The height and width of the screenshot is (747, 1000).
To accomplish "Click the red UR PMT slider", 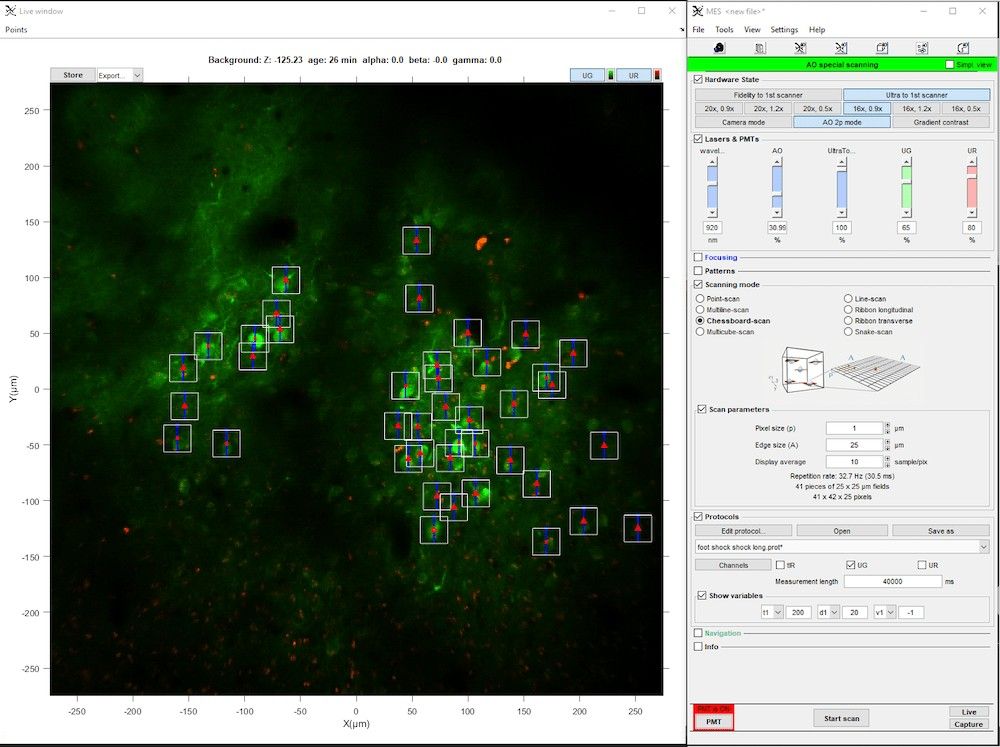I will 971,187.
